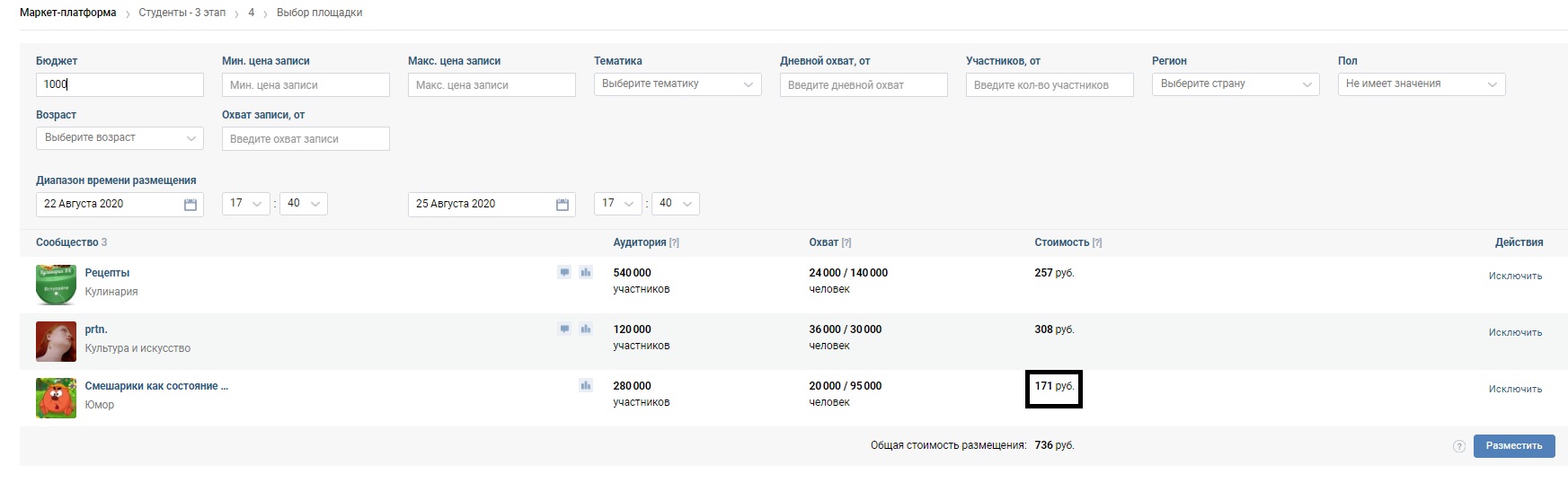
Task: Click the Кулинария category label
Action: pos(111,292)
